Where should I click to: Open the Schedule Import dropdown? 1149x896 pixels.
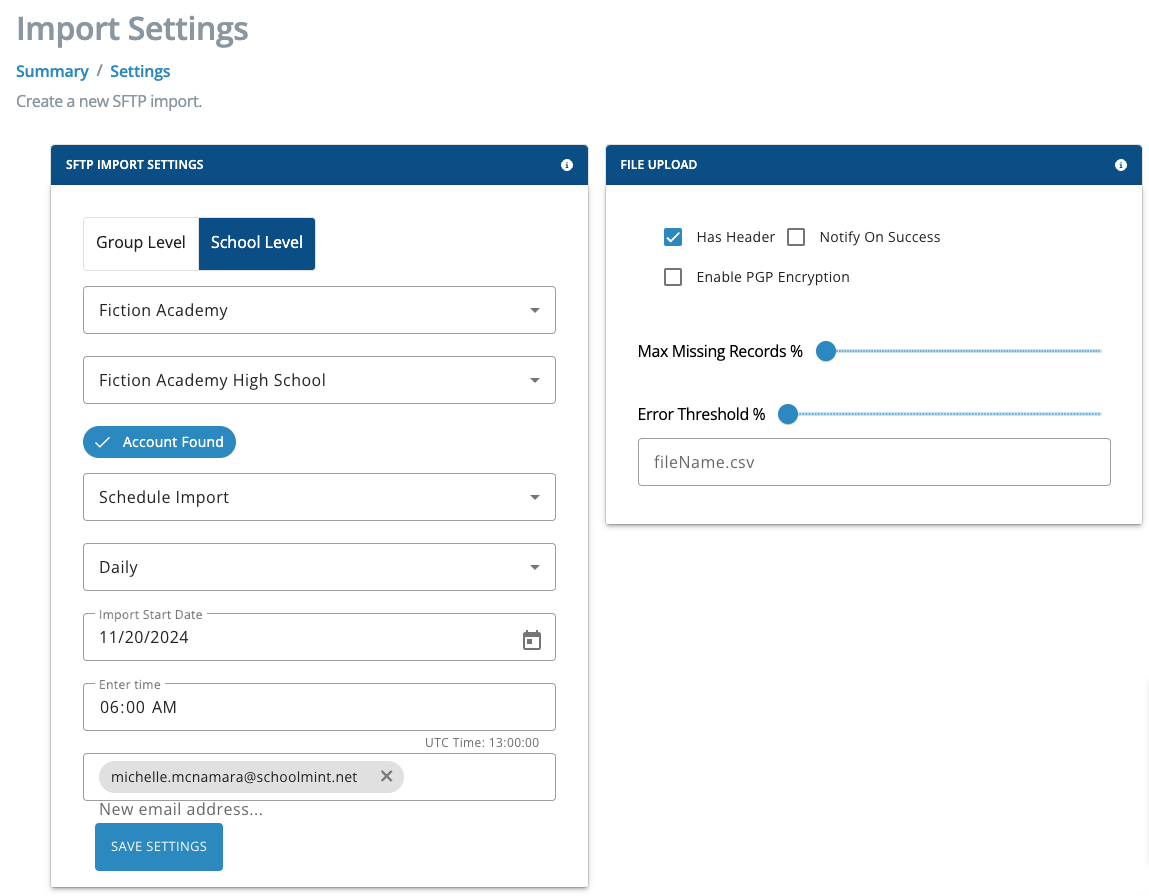[319, 497]
